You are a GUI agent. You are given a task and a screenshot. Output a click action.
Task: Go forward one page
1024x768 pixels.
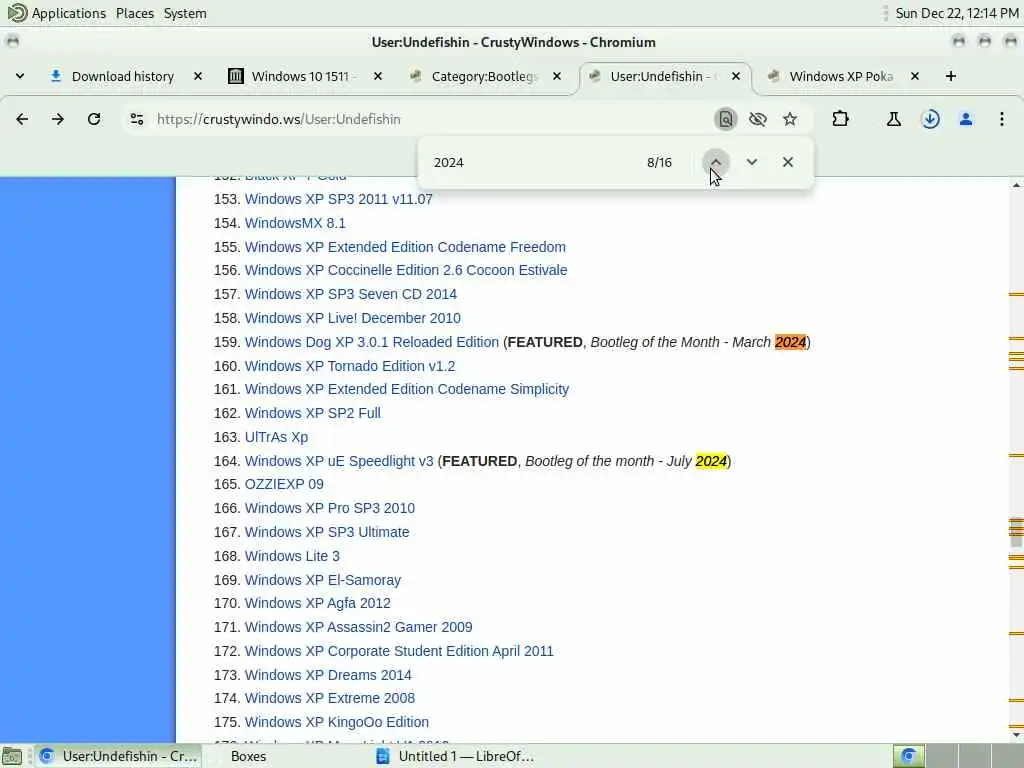57,120
